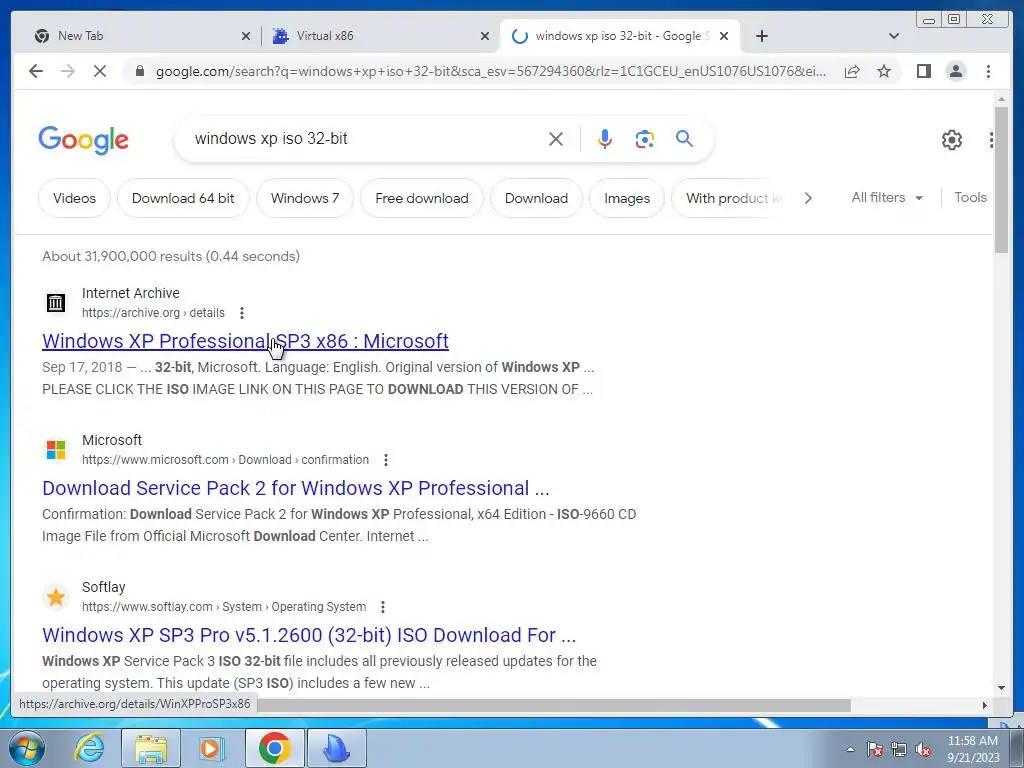Viewport: 1024px width, 768px height.
Task: Open the taskbar clock showing 11:58 AM
Action: point(973,749)
